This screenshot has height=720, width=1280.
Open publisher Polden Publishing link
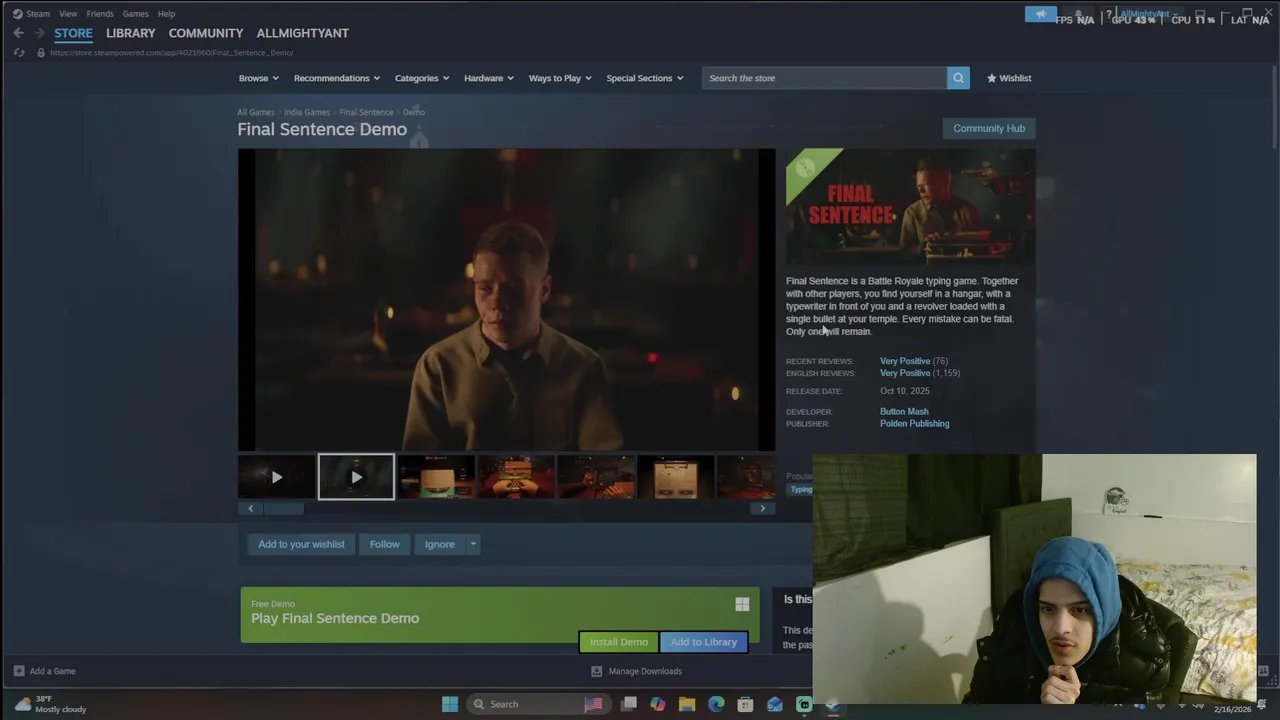click(914, 423)
